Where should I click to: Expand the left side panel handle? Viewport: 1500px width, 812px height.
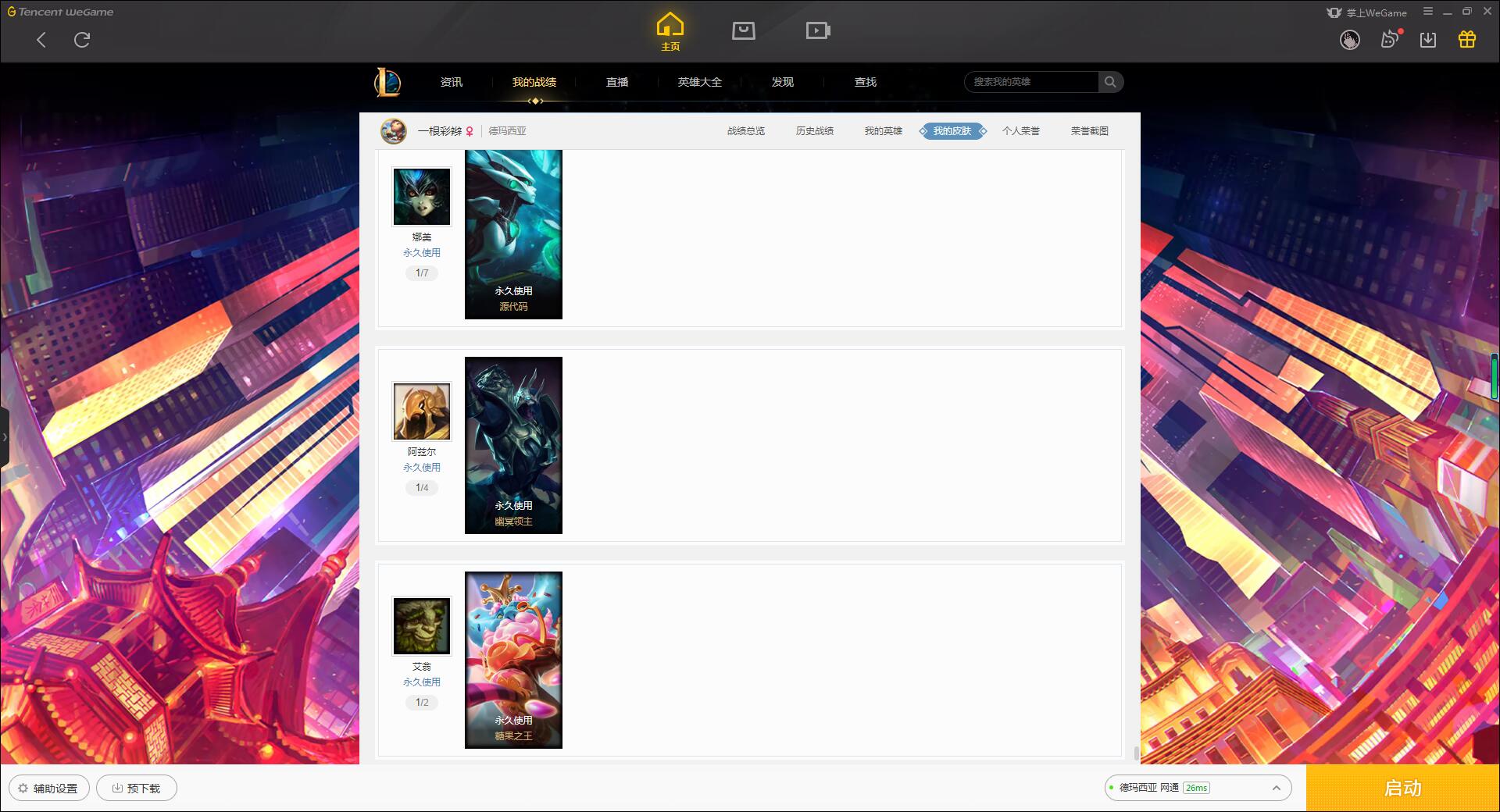(x=4, y=437)
